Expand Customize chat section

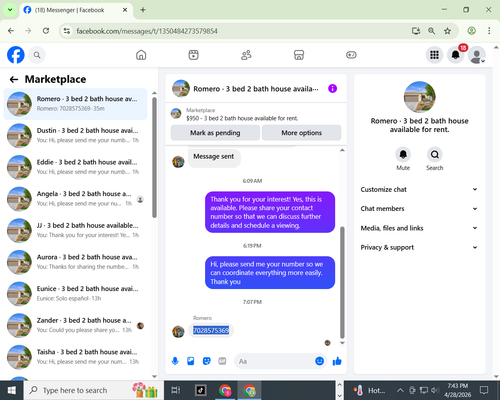tap(419, 189)
